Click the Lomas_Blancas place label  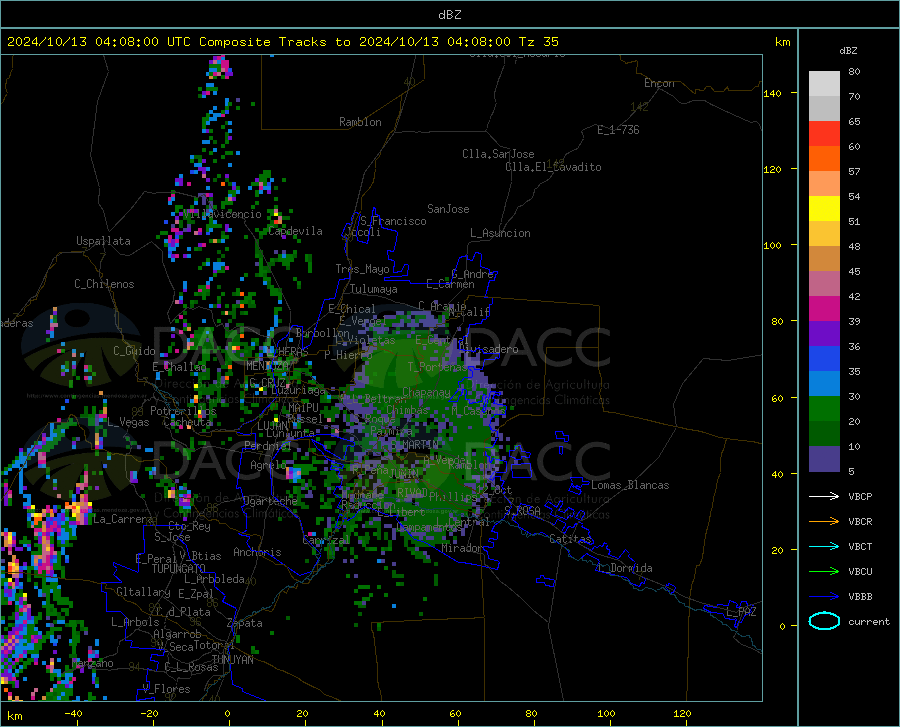[x=630, y=485]
